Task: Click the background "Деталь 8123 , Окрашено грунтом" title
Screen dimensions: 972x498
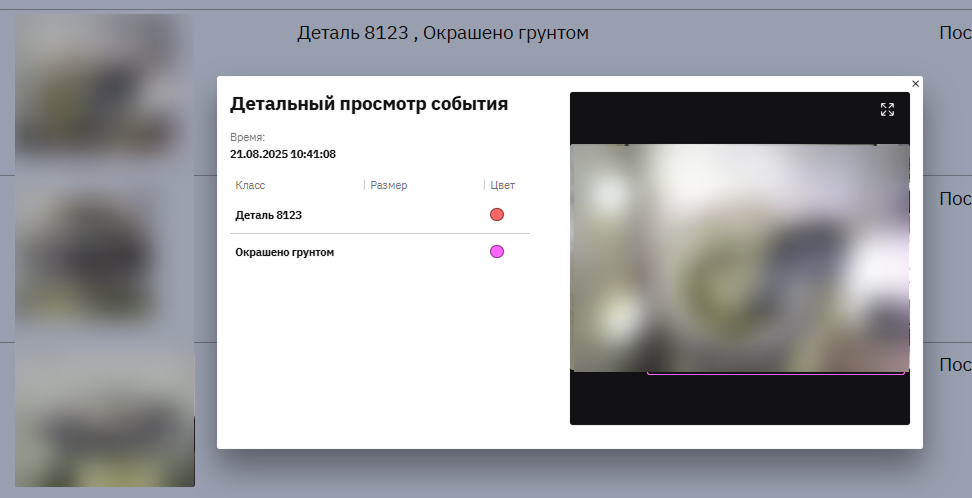Action: [x=442, y=33]
